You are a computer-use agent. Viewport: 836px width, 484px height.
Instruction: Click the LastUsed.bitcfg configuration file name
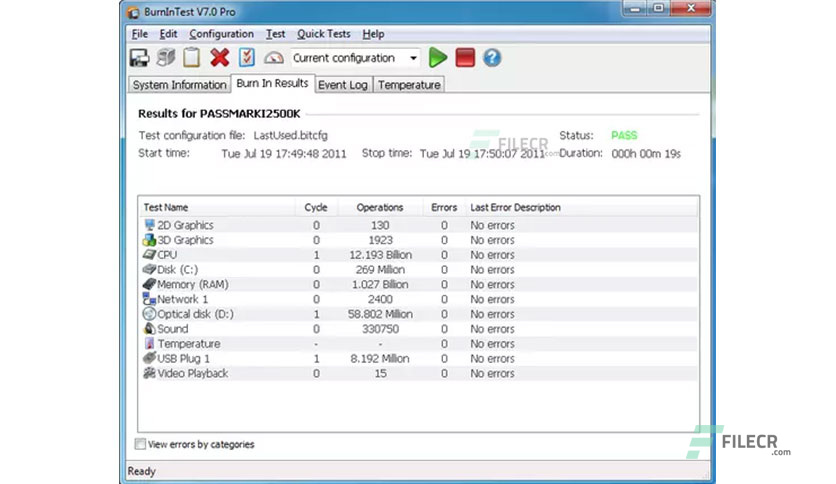pos(291,135)
